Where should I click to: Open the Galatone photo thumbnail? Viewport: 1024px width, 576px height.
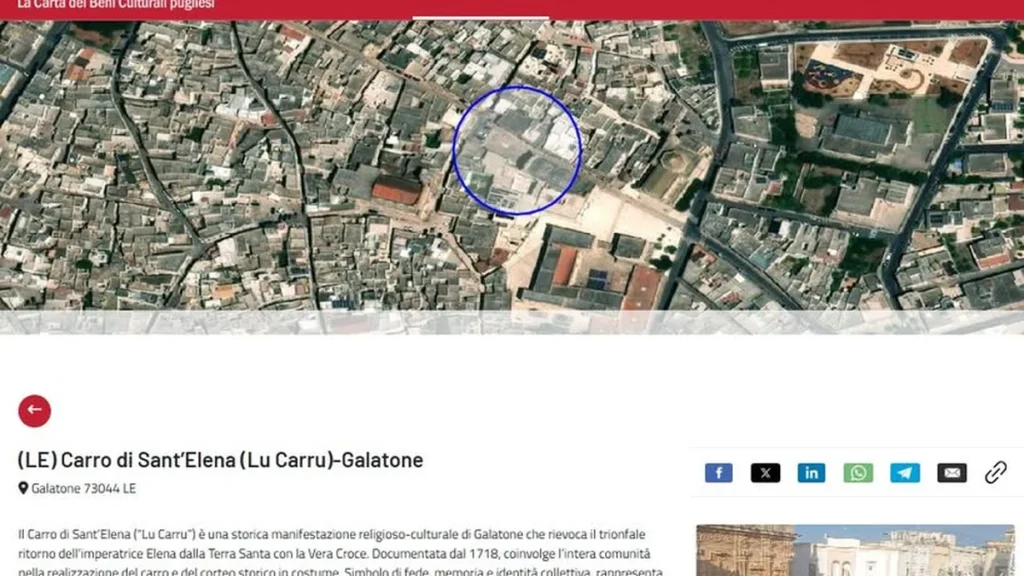856,550
